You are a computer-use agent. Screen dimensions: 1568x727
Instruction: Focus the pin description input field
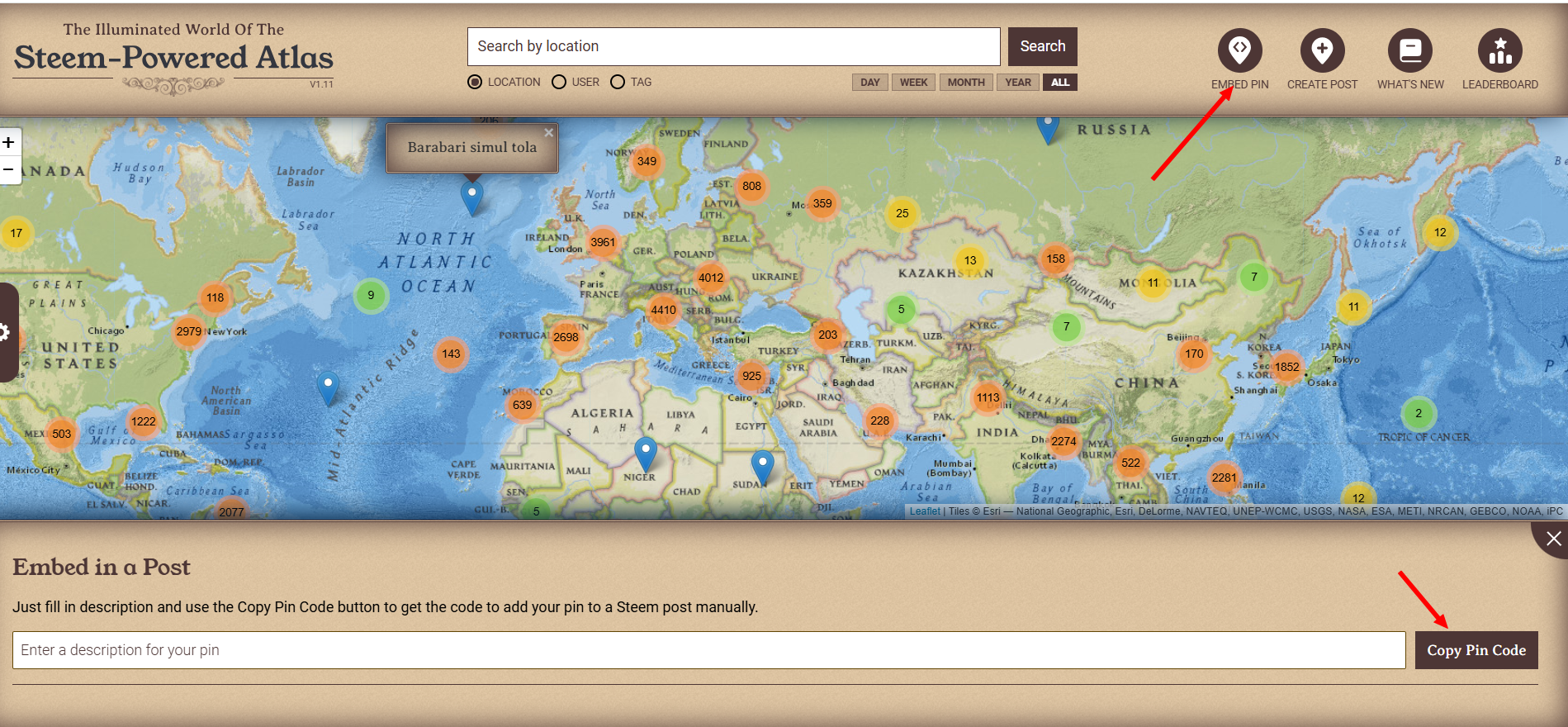708,650
